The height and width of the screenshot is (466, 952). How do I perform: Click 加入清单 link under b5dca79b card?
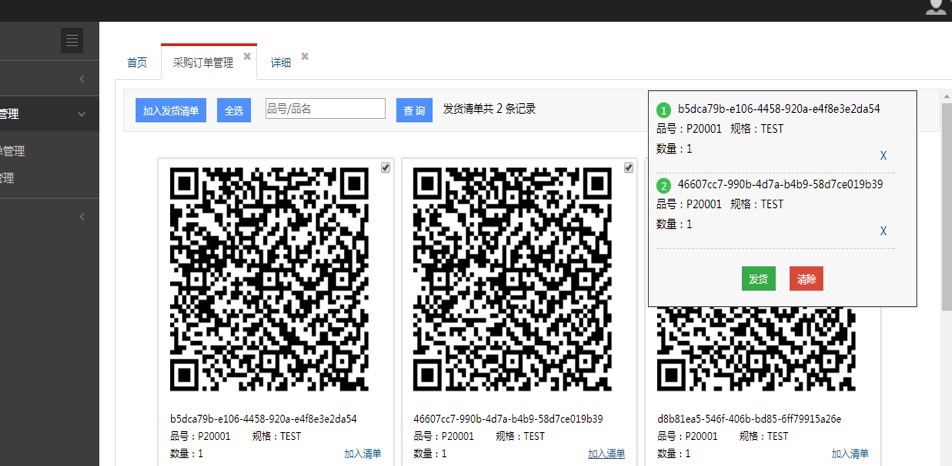click(362, 454)
